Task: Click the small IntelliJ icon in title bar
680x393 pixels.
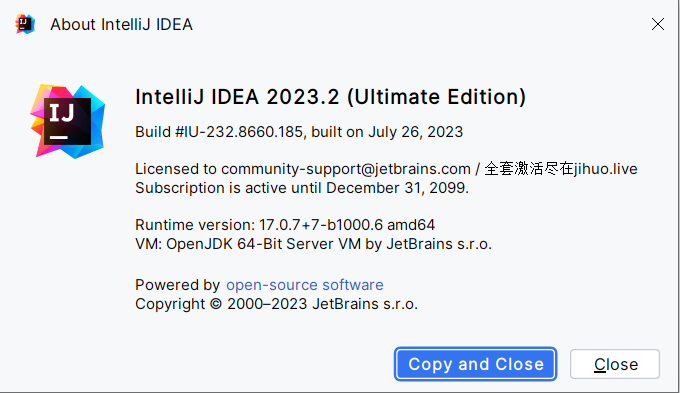Action: pos(25,24)
